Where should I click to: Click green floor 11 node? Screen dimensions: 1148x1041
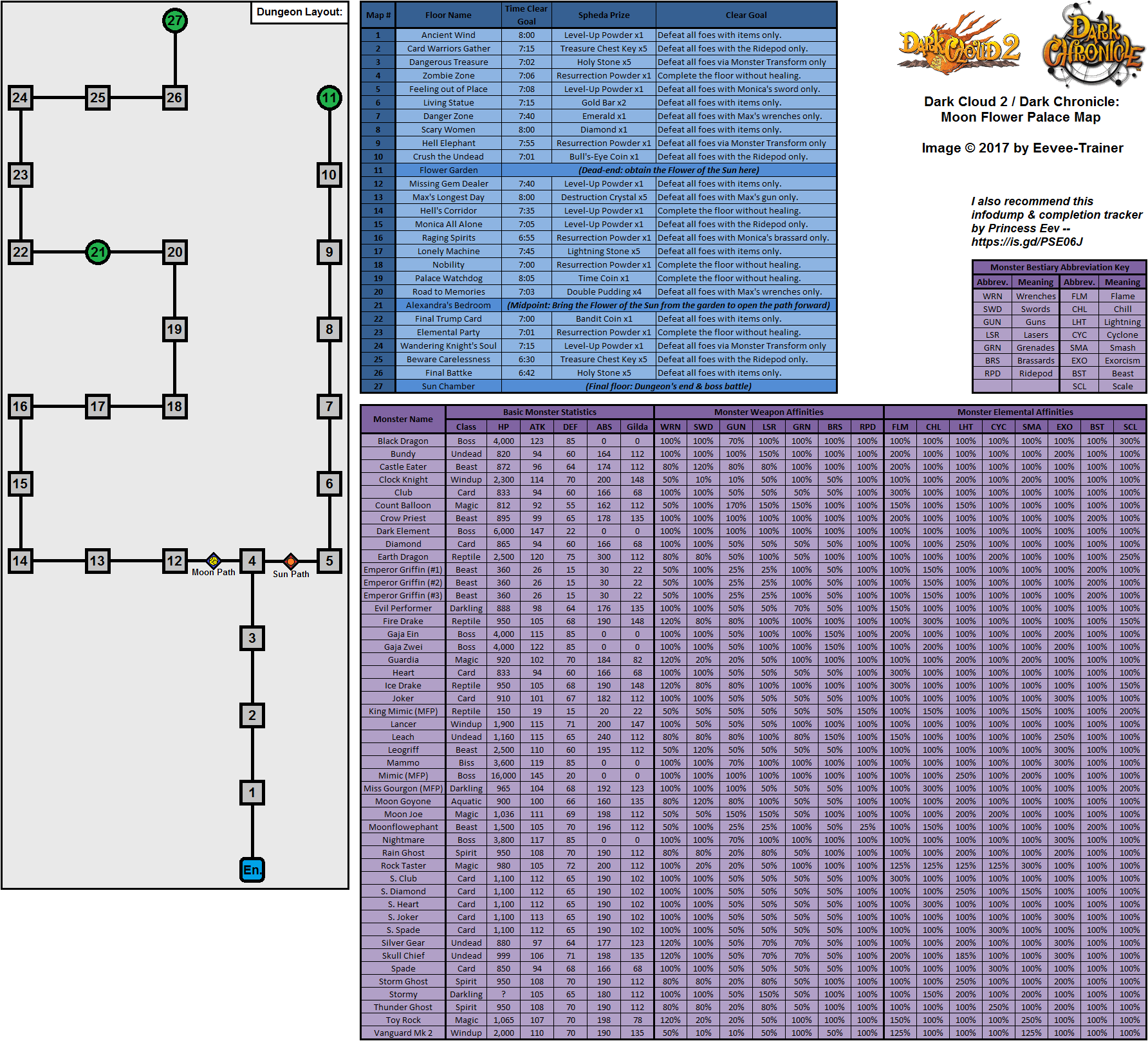pyautogui.click(x=329, y=98)
